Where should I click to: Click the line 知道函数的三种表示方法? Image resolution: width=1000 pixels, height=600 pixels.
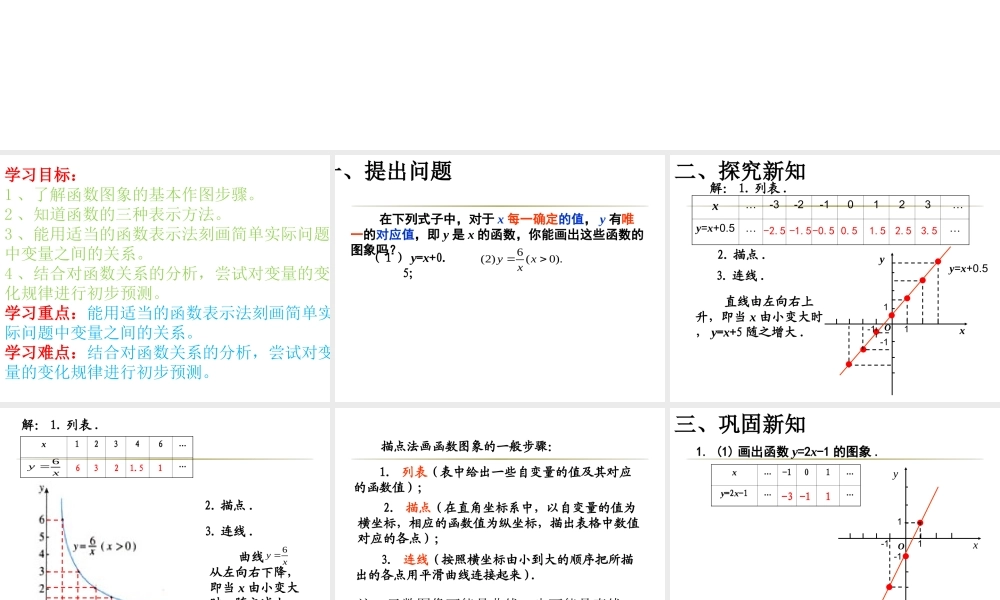(115, 214)
